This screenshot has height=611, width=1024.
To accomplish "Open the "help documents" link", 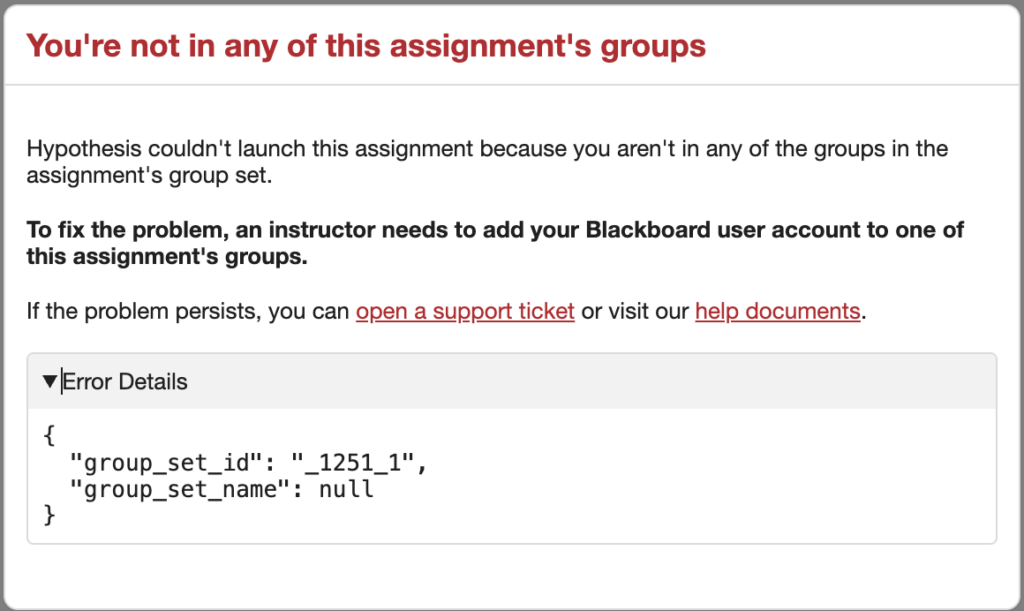I will coord(777,311).
